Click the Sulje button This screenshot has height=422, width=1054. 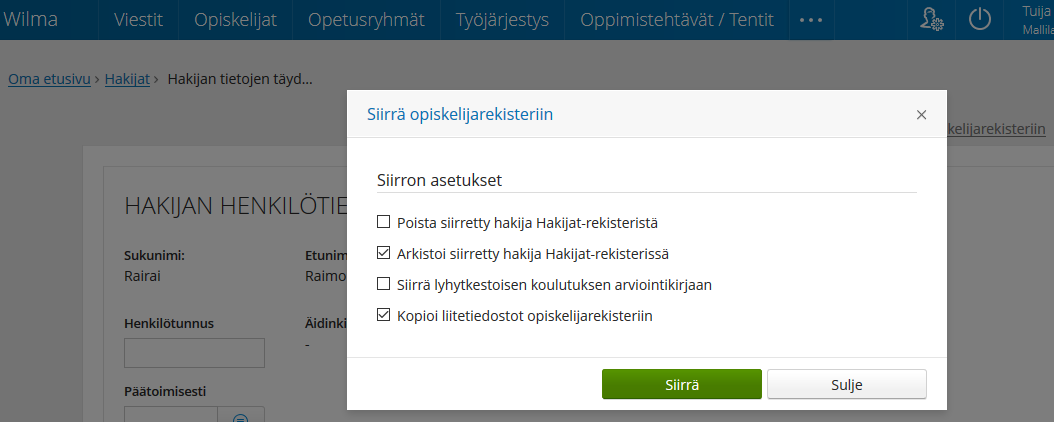(846, 384)
